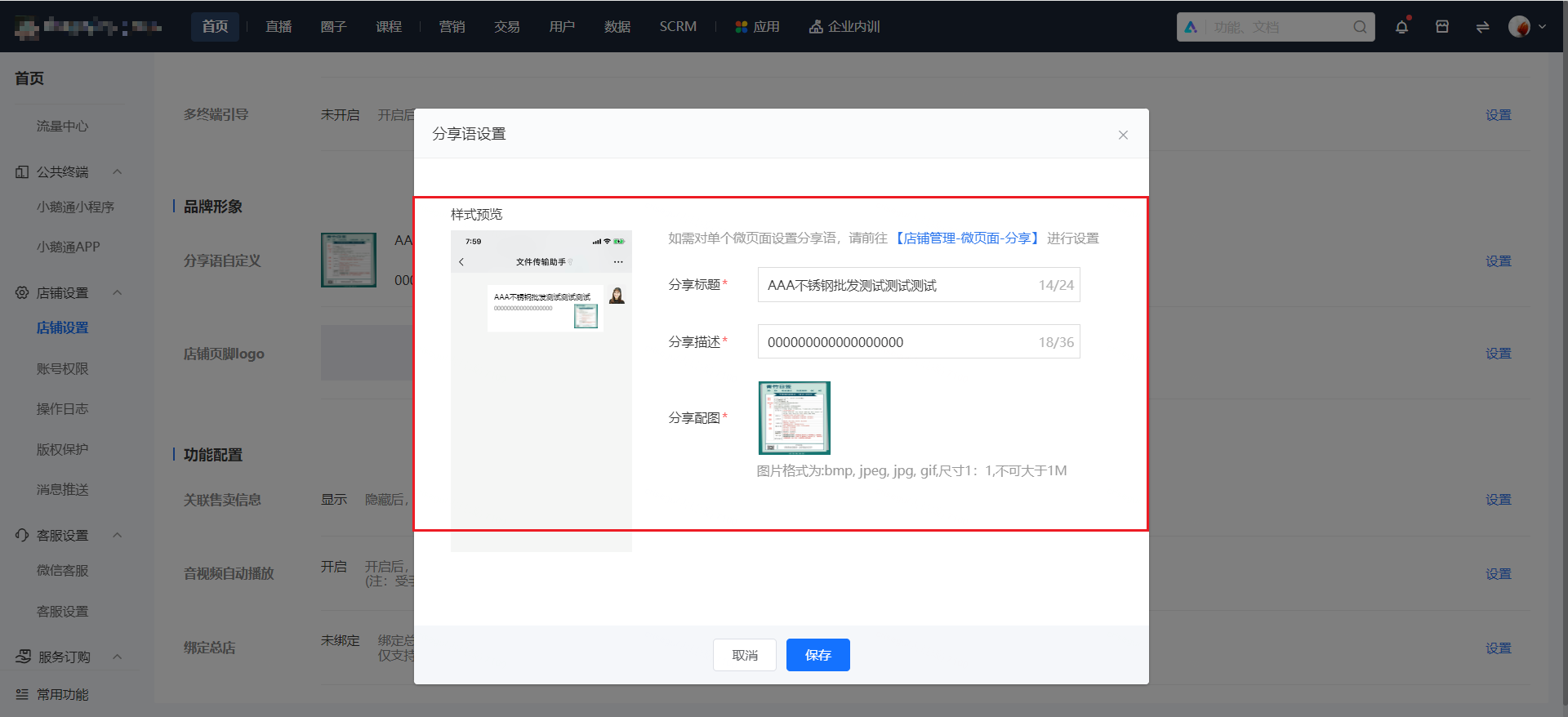1568x717 pixels.
Task: Open the 交易 top menu
Action: (x=507, y=27)
